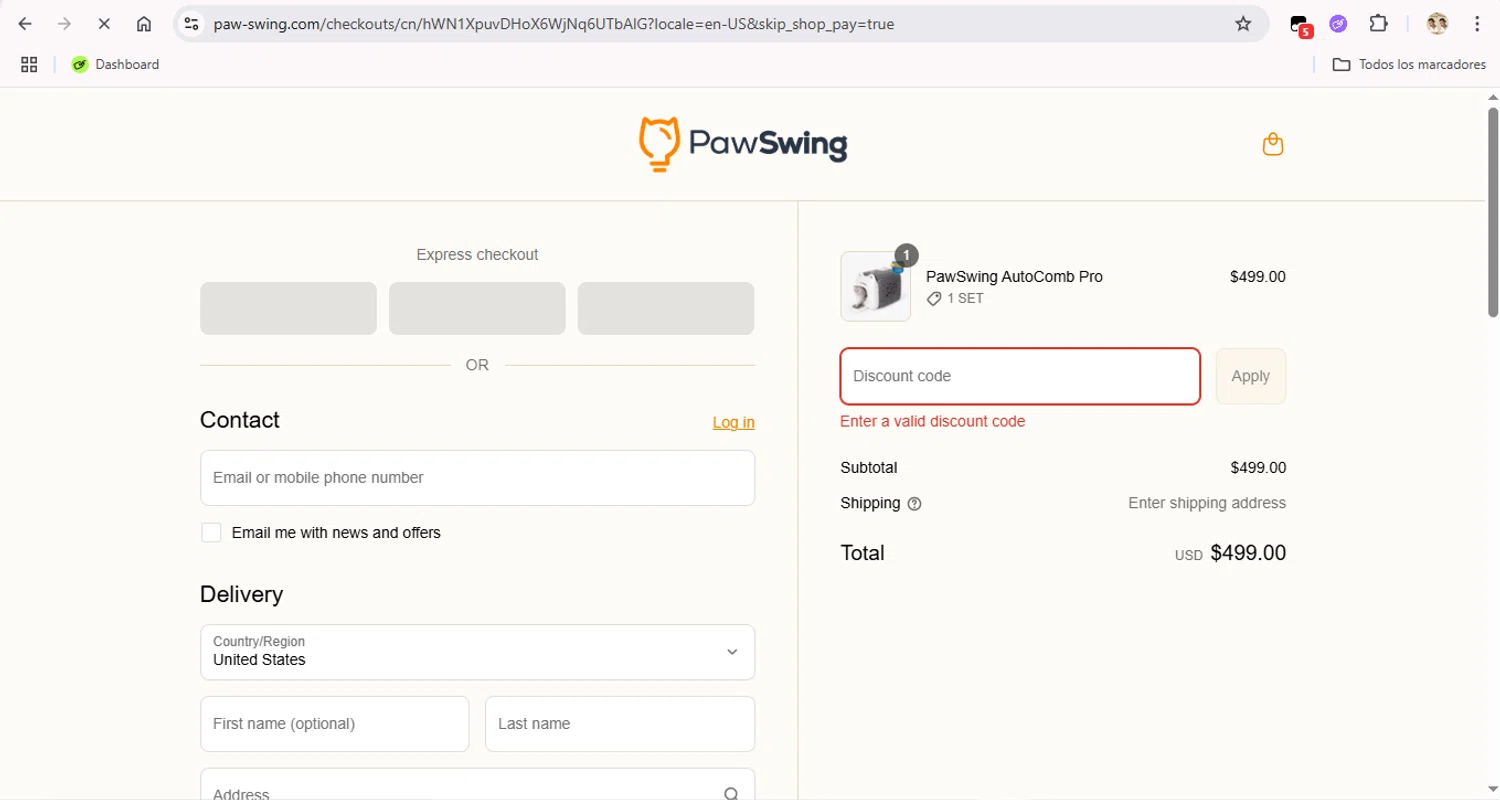Click the 1 SET tag icon
Screen dimensions: 1500x800
tap(934, 298)
